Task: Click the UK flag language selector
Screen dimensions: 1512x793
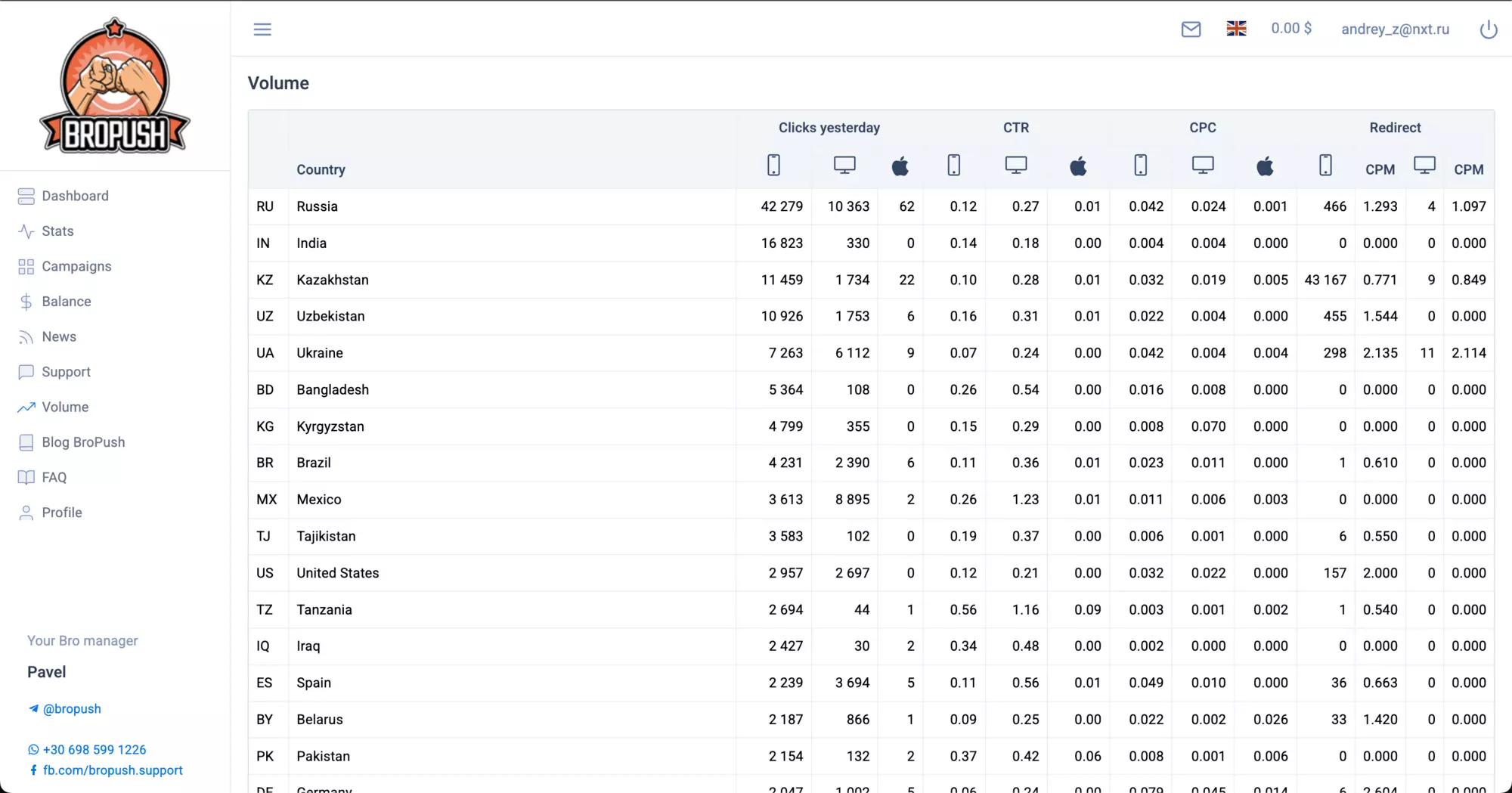Action: [1236, 29]
